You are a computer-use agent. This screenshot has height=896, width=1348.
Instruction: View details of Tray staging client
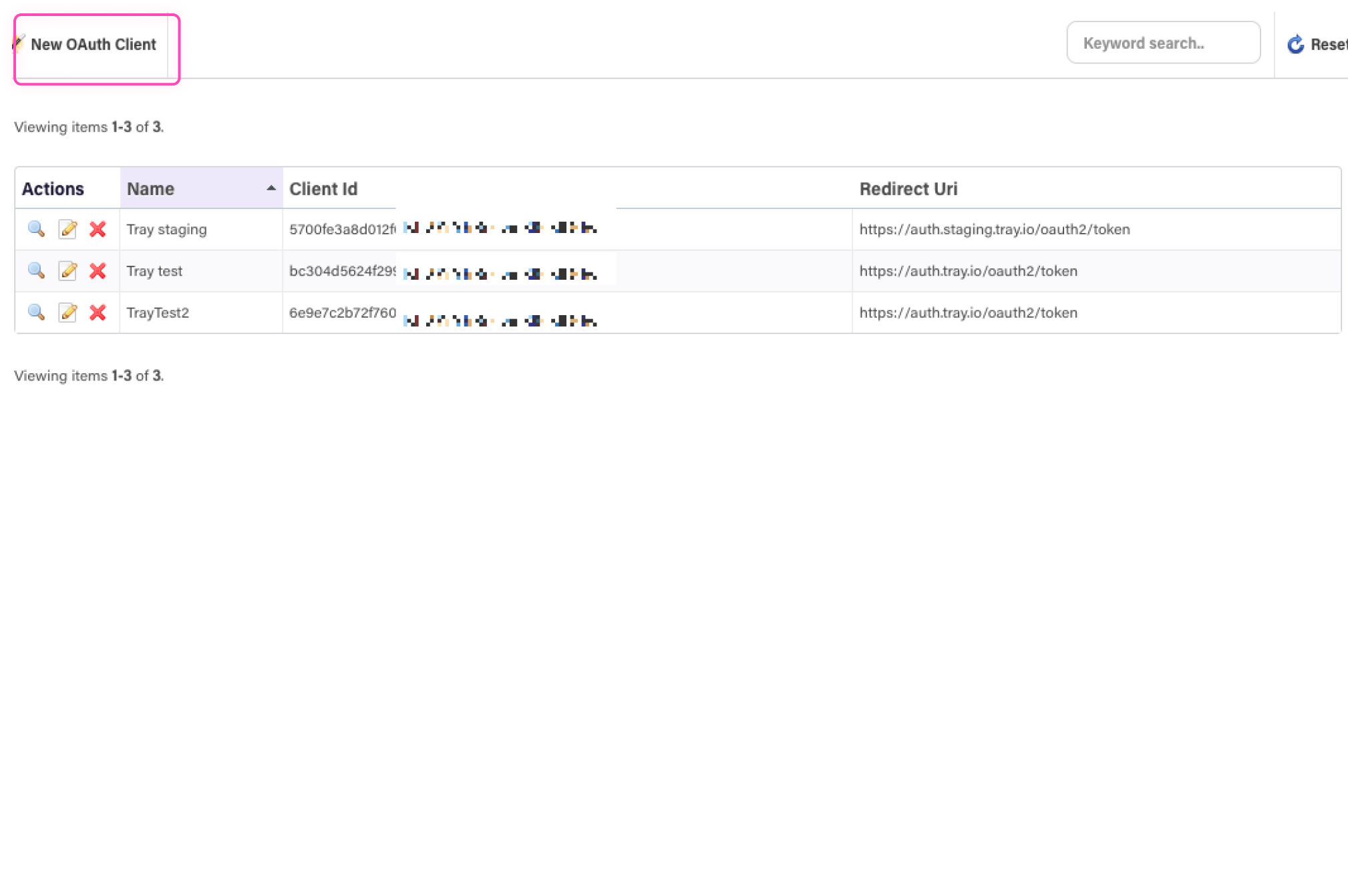[x=36, y=229]
